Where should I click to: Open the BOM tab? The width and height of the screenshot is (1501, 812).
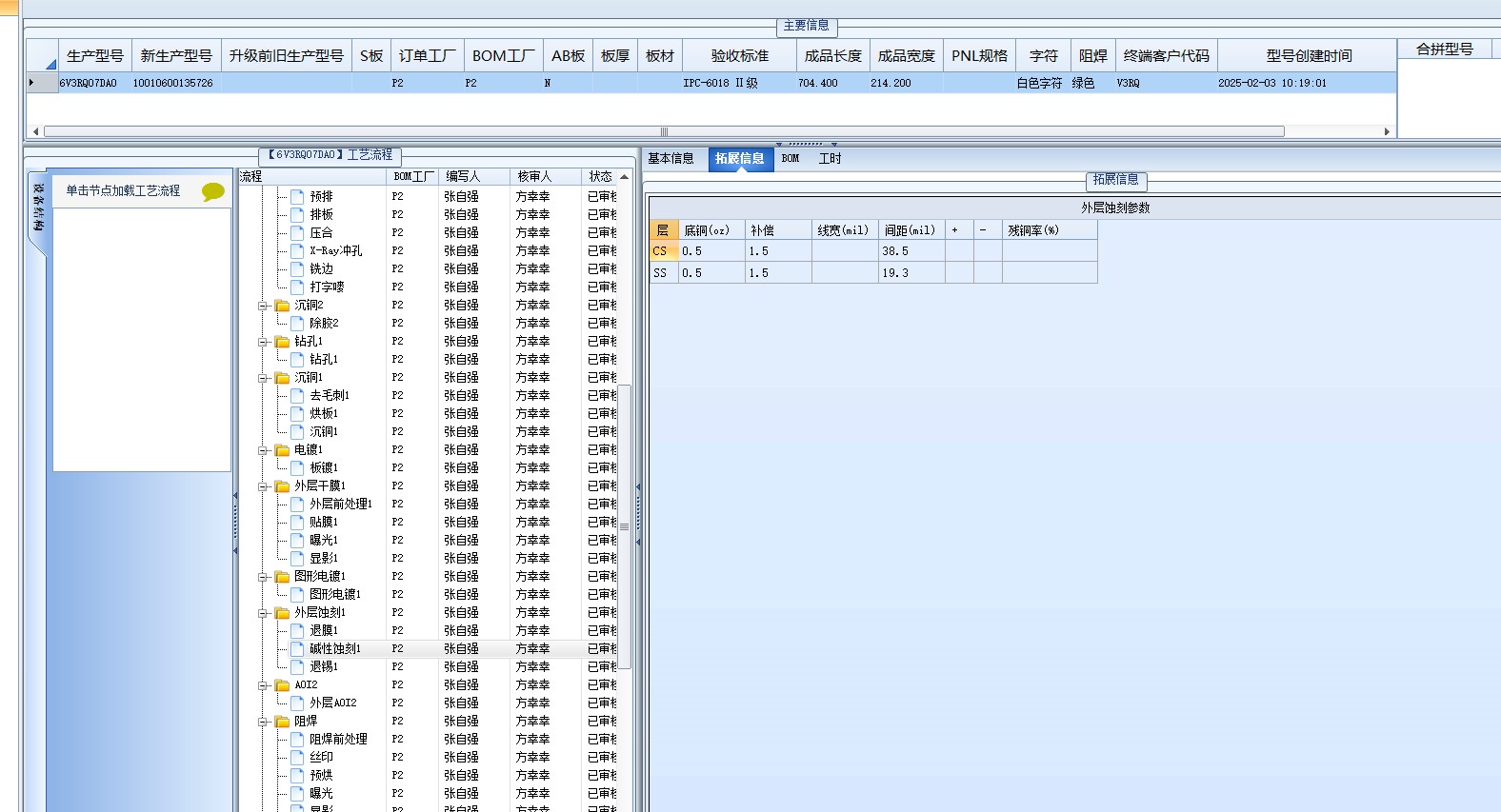click(x=791, y=159)
